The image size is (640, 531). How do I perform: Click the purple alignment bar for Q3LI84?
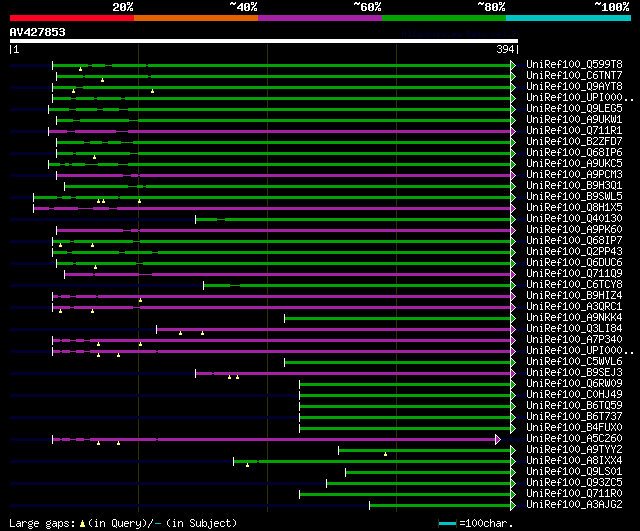(334, 329)
